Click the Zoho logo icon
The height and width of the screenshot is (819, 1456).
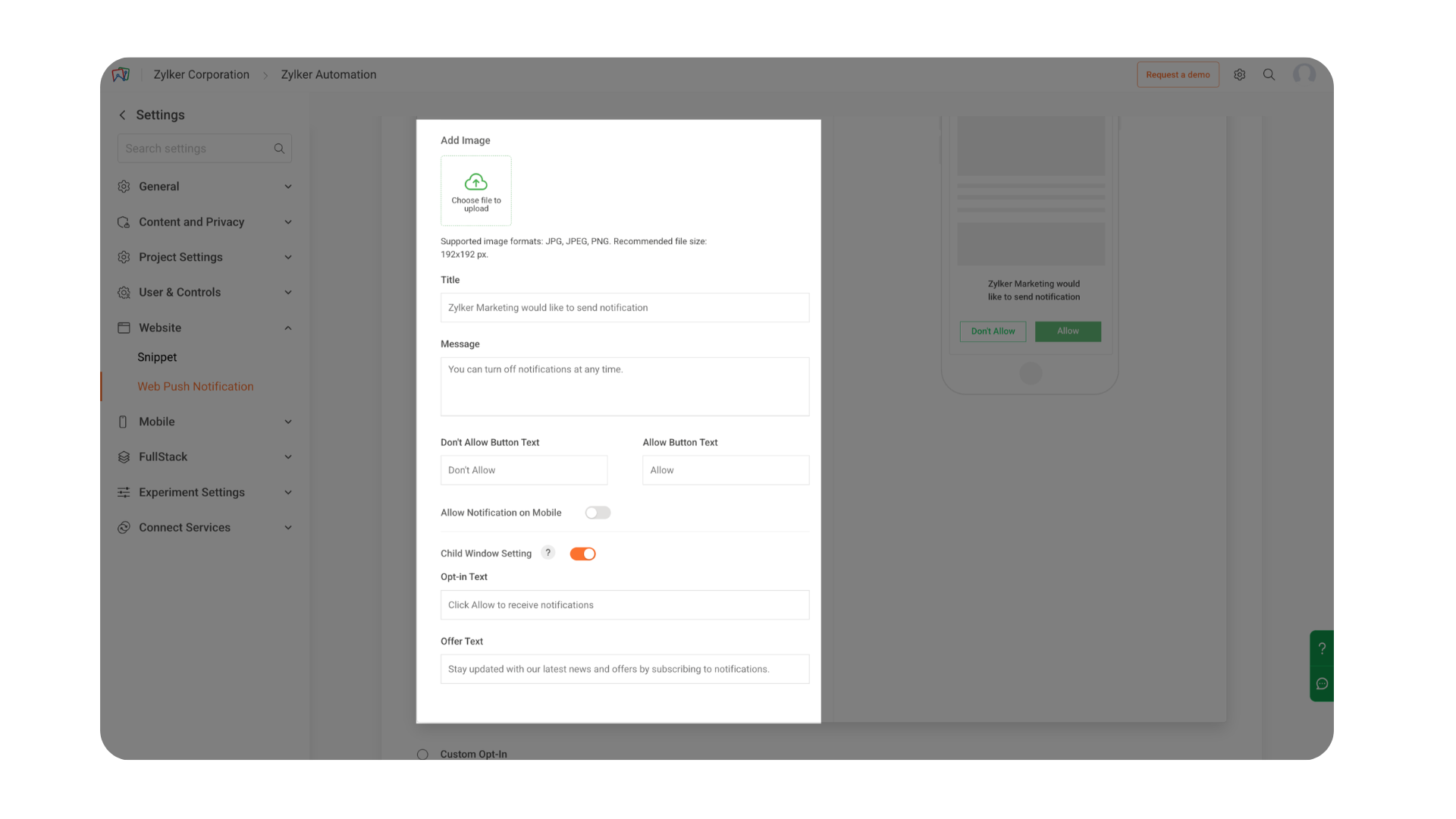121,74
